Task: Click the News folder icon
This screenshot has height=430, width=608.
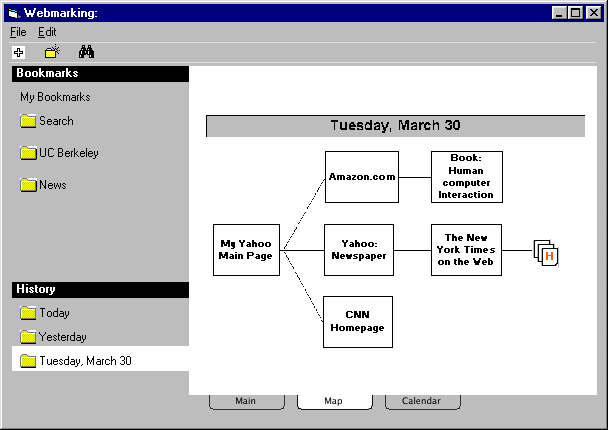Action: 28,185
